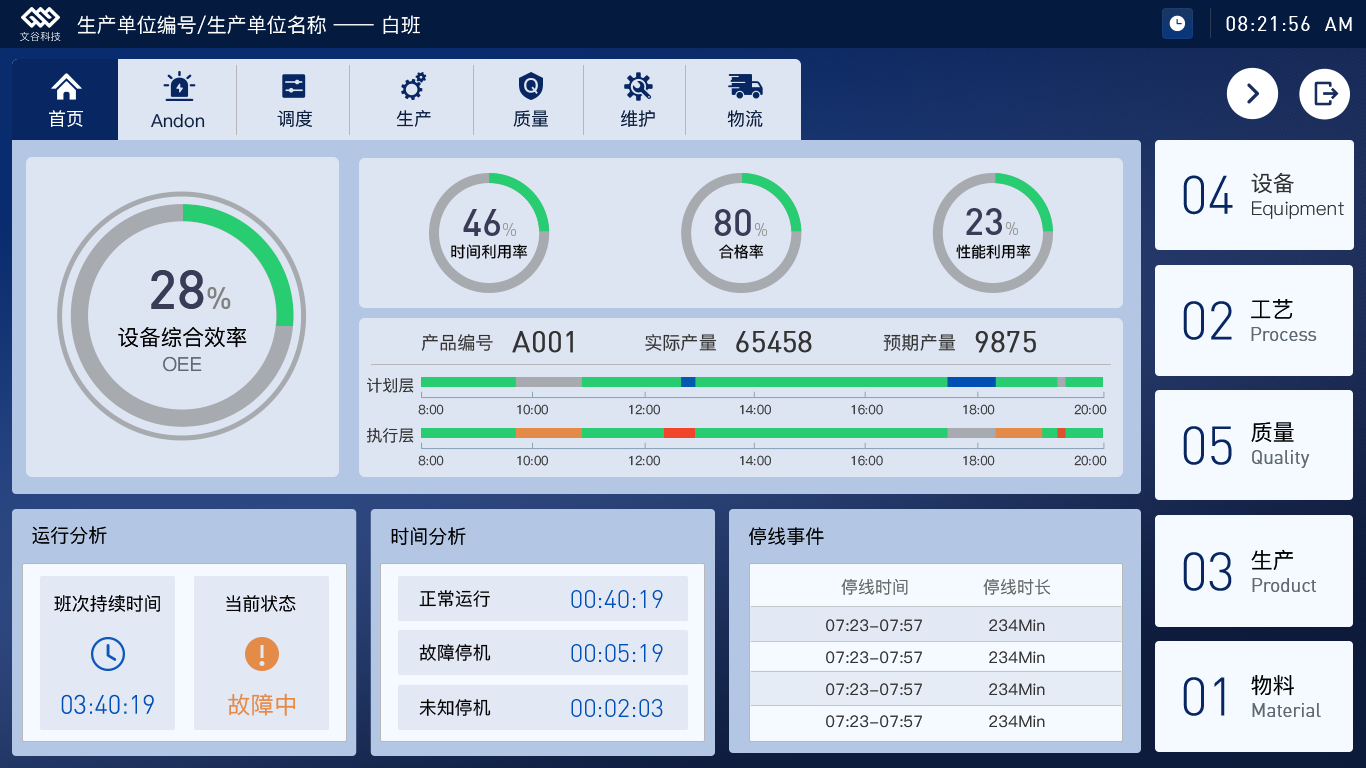Click the 故障停机 time 00:05:19
This screenshot has height=768, width=1366.
point(617,653)
